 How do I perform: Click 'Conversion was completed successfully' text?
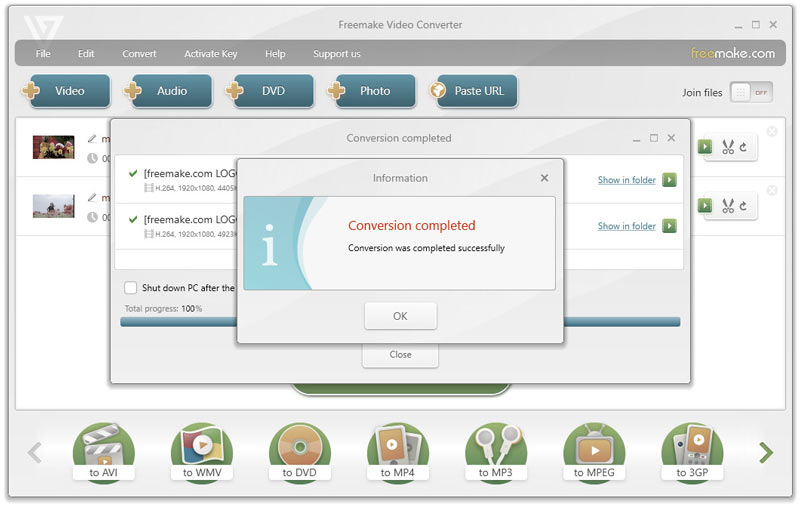[426, 248]
